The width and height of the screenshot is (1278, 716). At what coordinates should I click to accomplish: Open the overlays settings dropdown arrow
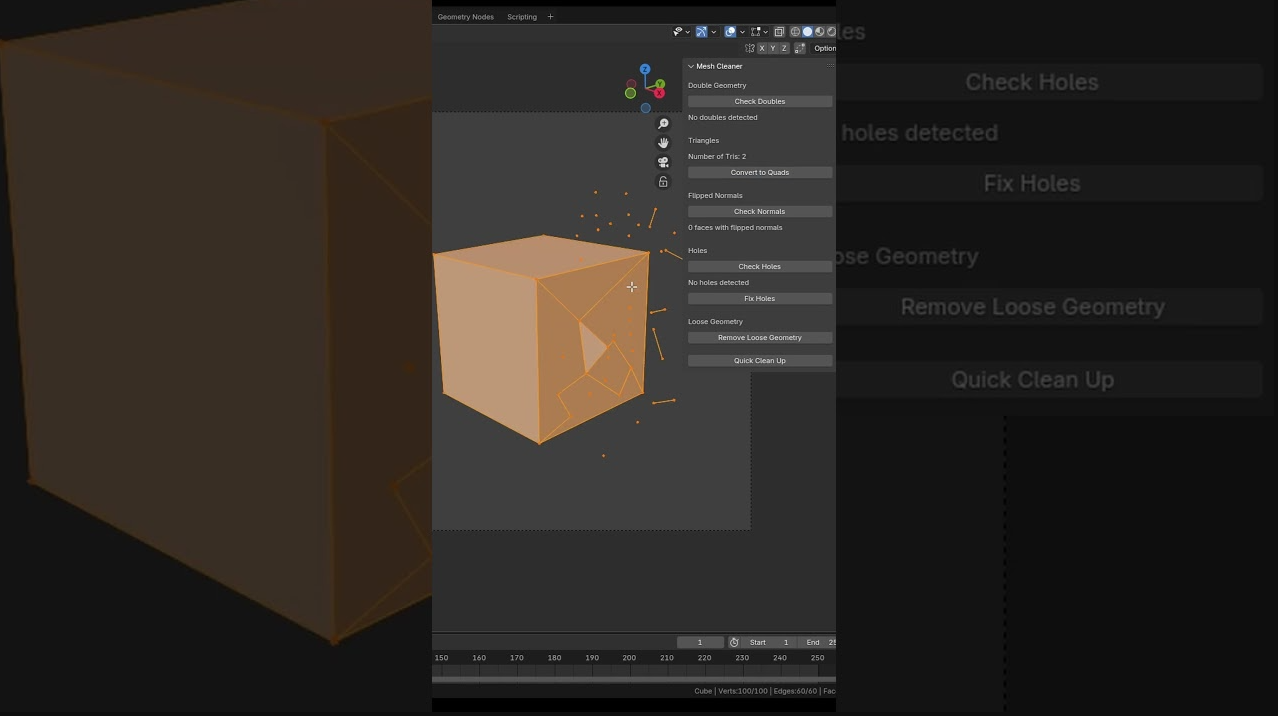[742, 32]
